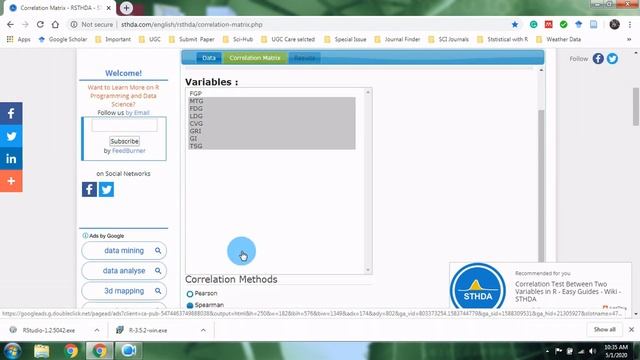Open the data mining ad link
The height and width of the screenshot is (360, 640).
click(x=124, y=251)
